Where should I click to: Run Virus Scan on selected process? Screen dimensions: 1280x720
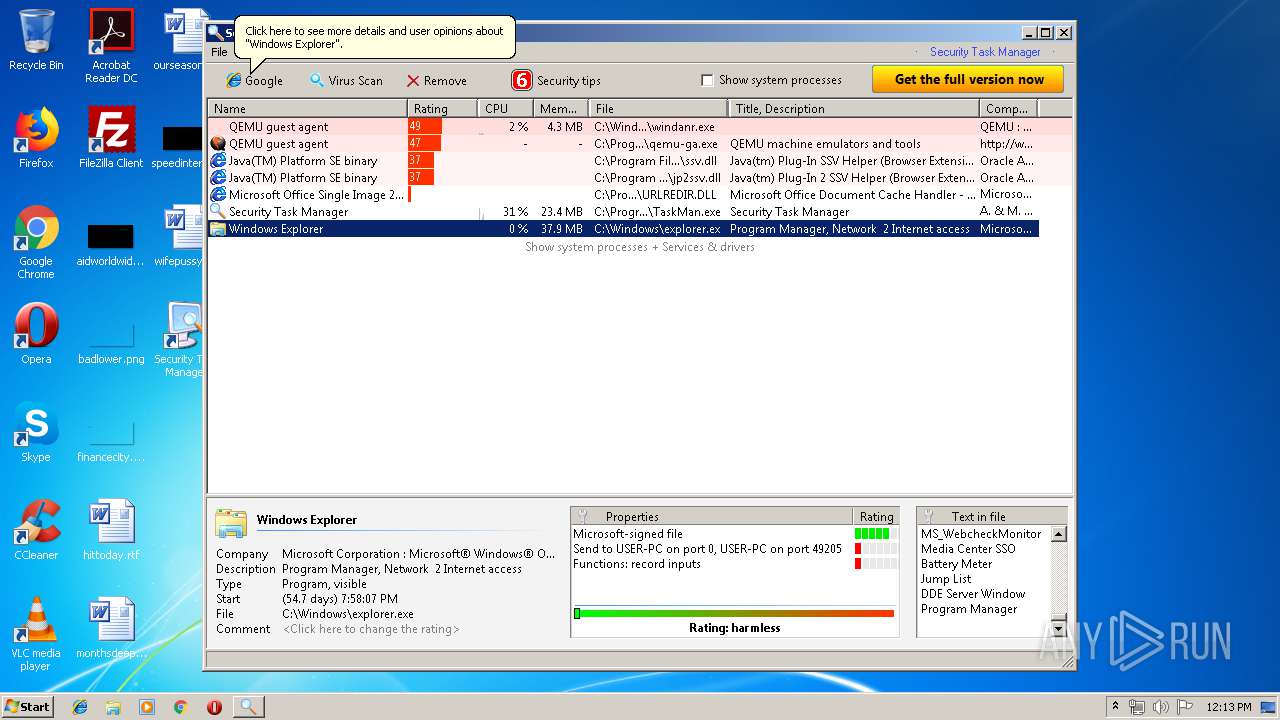click(345, 80)
